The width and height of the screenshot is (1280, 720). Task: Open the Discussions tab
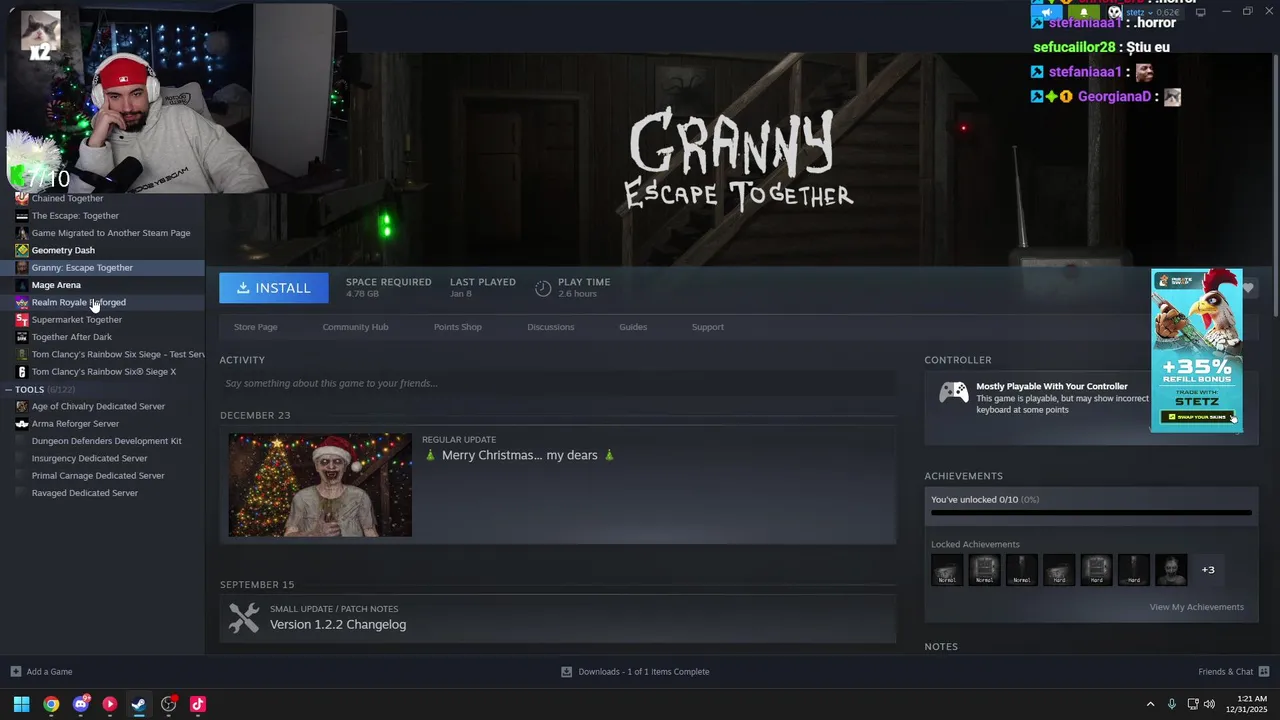coord(551,327)
